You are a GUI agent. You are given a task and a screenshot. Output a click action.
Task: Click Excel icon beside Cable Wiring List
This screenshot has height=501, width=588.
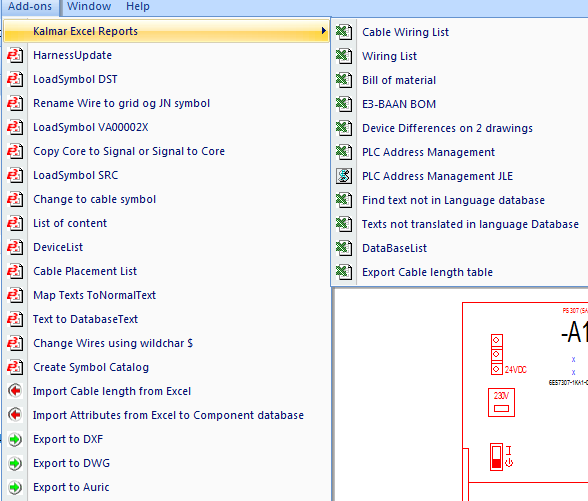click(x=344, y=32)
